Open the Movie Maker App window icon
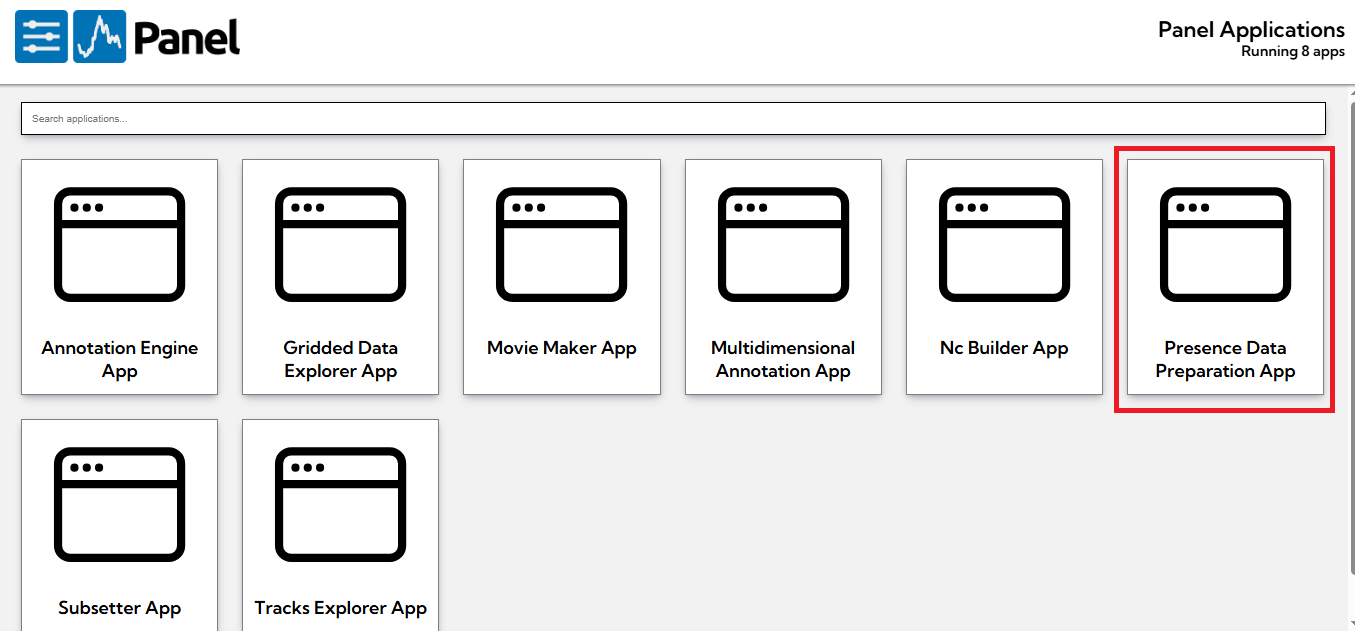The height and width of the screenshot is (631, 1355). (x=561, y=243)
